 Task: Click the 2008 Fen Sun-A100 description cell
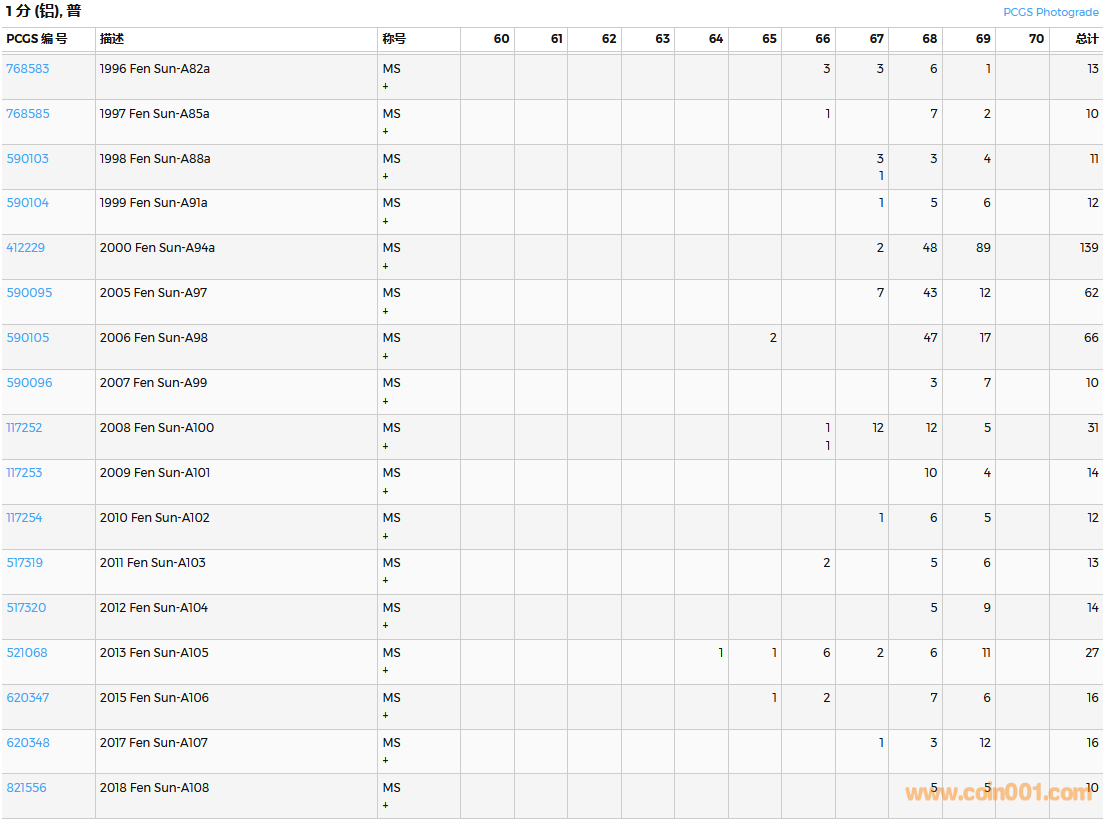point(157,428)
